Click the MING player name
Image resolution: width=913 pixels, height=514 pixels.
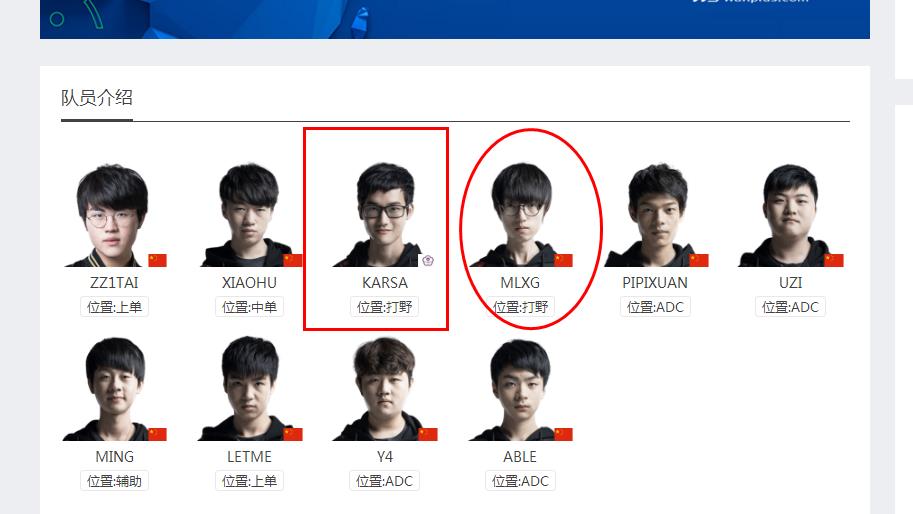click(x=114, y=457)
